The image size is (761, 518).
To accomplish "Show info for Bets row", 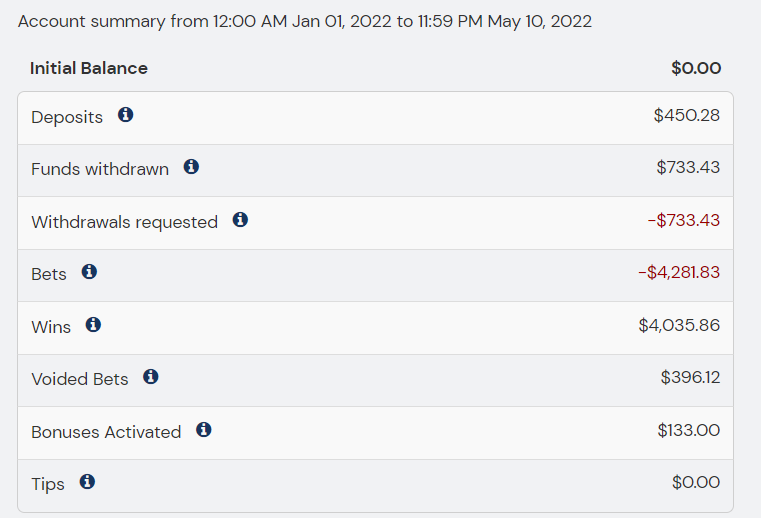I will click(x=89, y=272).
